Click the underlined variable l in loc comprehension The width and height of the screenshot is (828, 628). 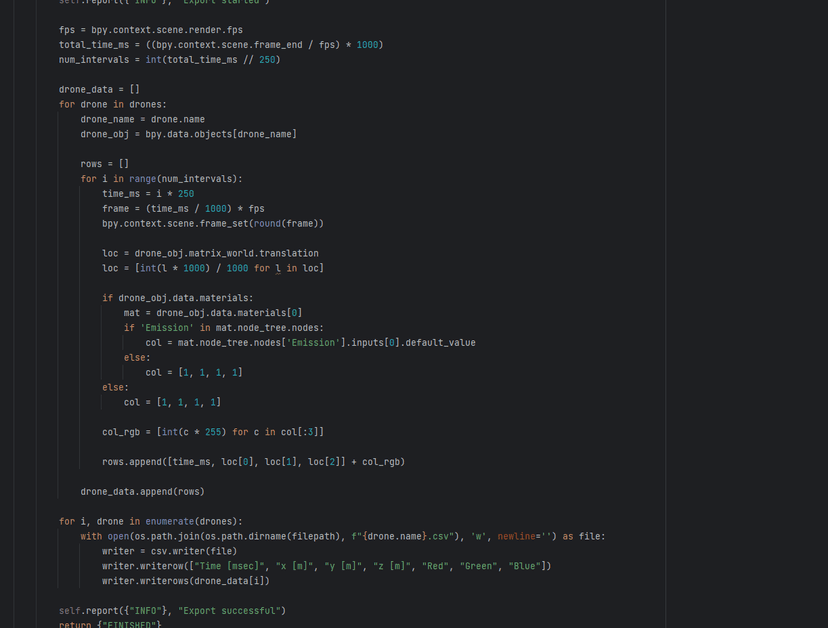pyautogui.click(x=278, y=269)
